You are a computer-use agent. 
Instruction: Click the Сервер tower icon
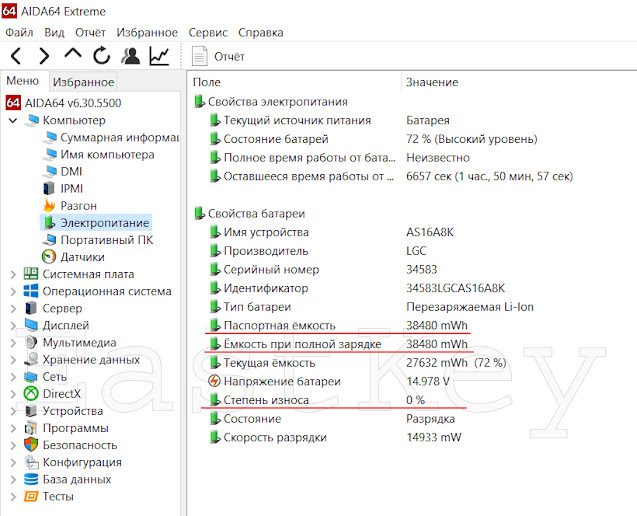31,308
